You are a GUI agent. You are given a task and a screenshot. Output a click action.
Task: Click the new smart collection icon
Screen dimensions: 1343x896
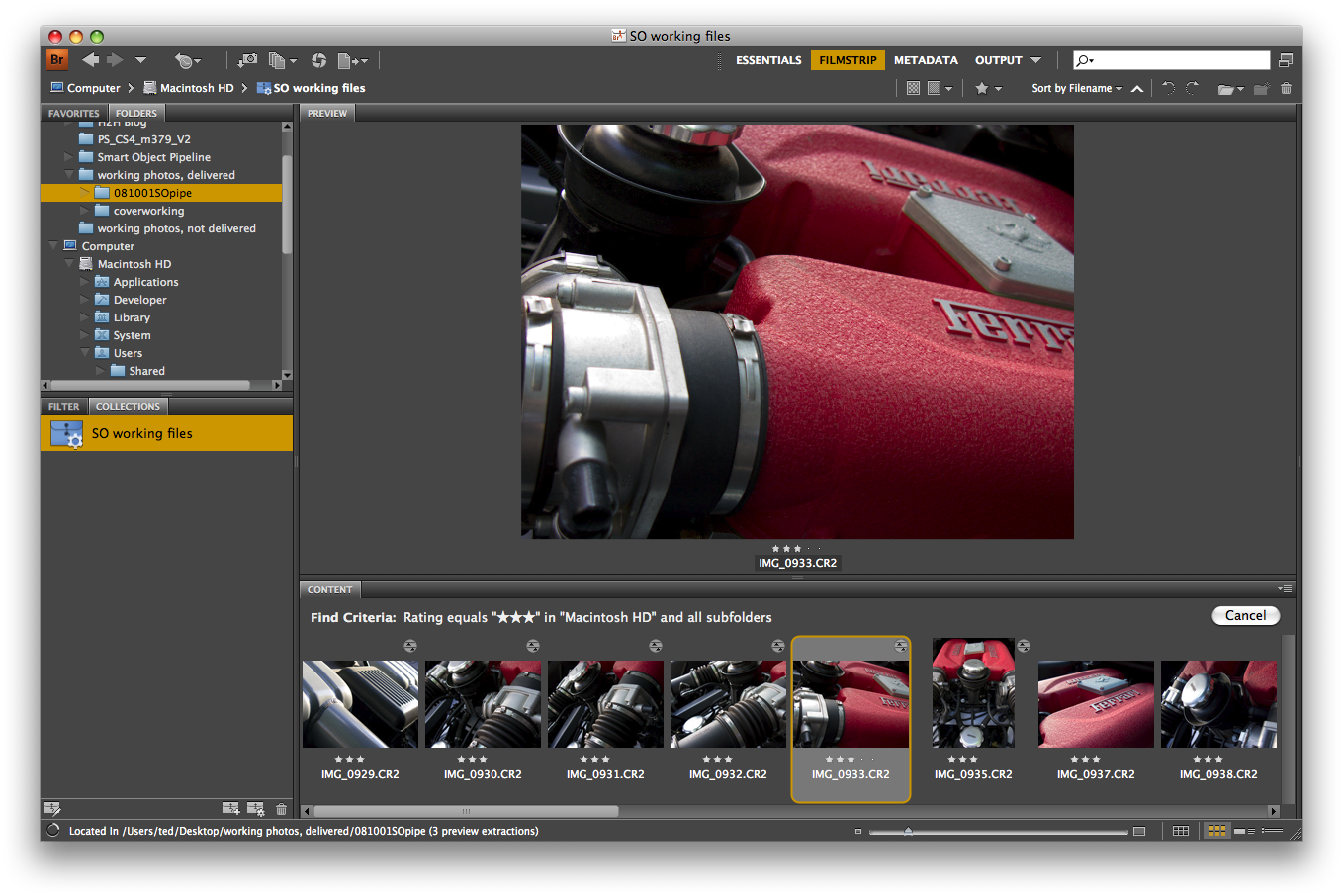point(255,809)
